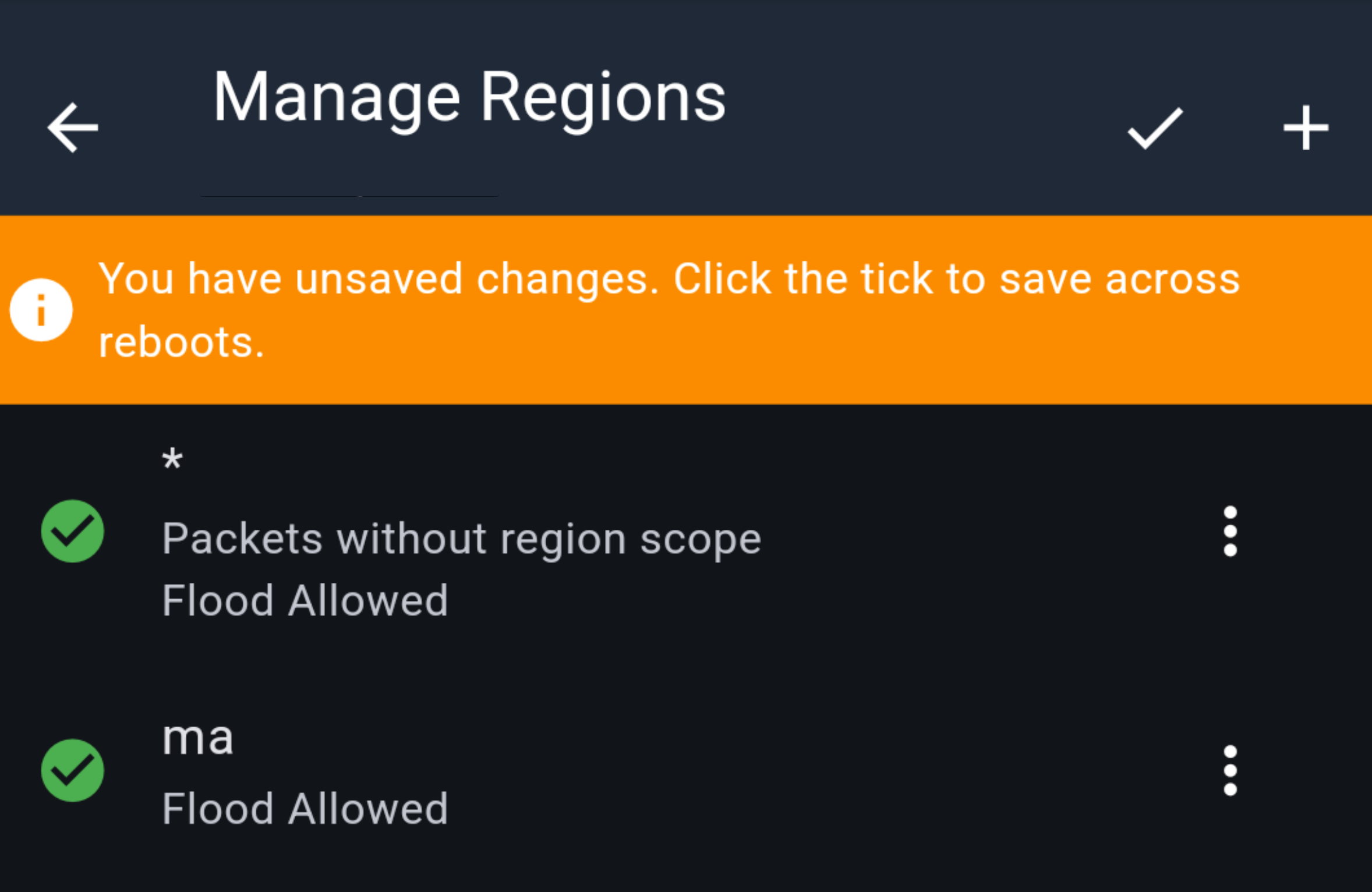Screen dimensions: 1372x892
Task: Click the back arrow icon
Action: (73, 127)
